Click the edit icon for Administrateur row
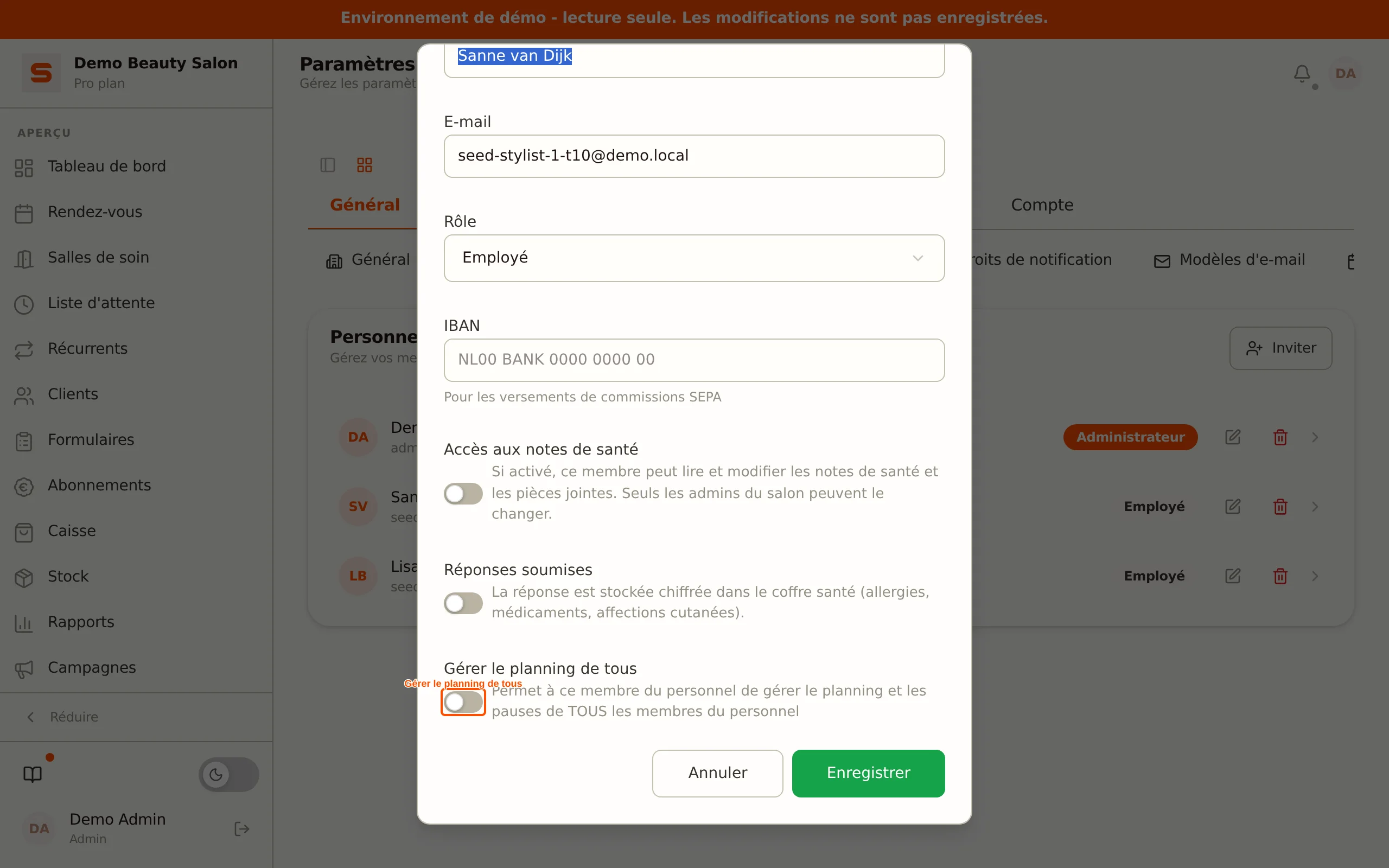Viewport: 1389px width, 868px height. point(1233,437)
